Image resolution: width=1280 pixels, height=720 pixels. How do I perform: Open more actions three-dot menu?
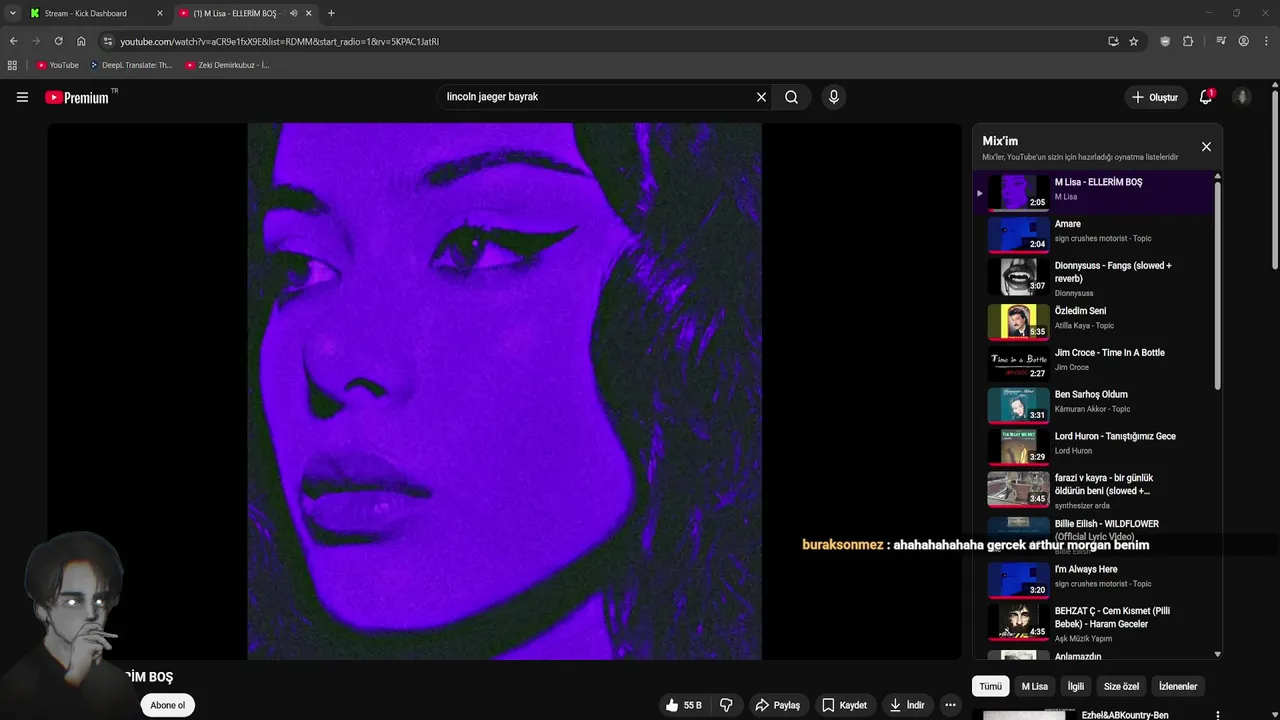coord(950,705)
